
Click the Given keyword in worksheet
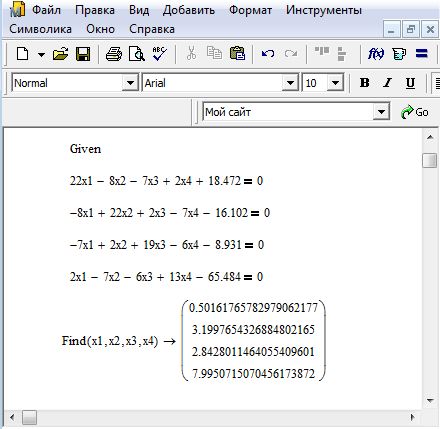click(x=85, y=149)
